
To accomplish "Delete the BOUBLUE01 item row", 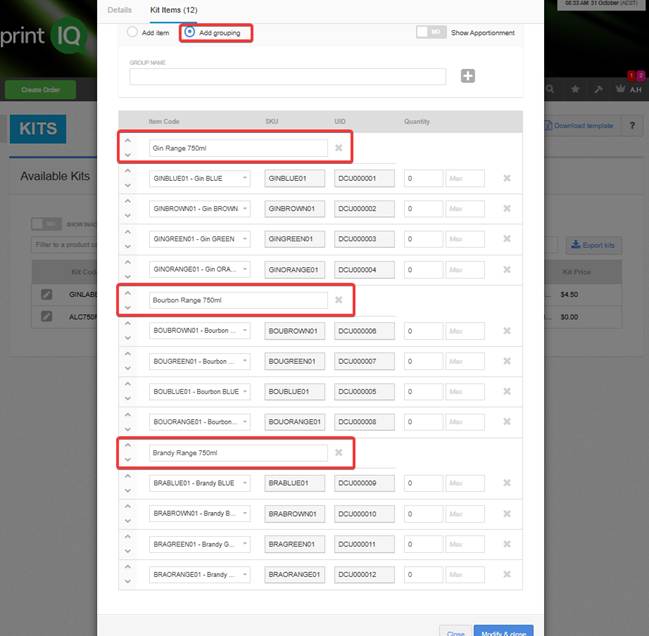I will click(507, 391).
